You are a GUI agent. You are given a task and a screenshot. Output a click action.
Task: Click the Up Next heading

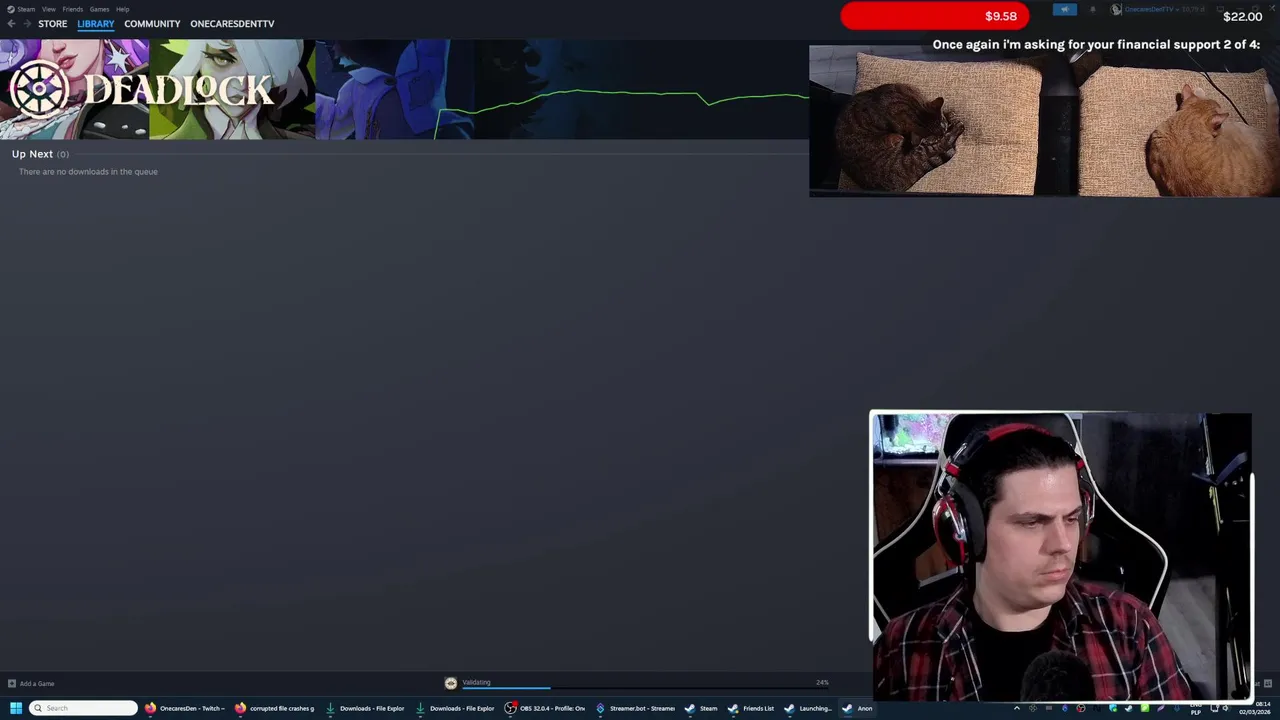pyautogui.click(x=32, y=154)
